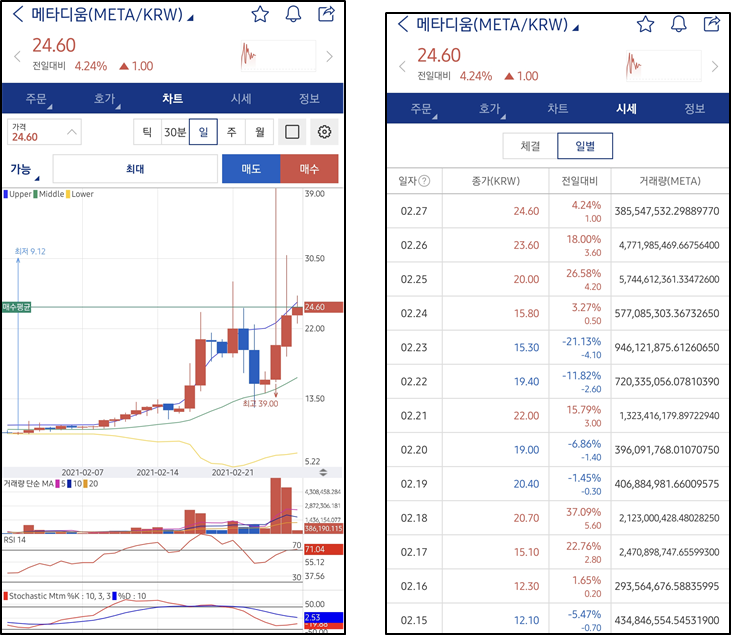Go back from left chart screen
This screenshot has width=731, height=635.
tap(18, 14)
